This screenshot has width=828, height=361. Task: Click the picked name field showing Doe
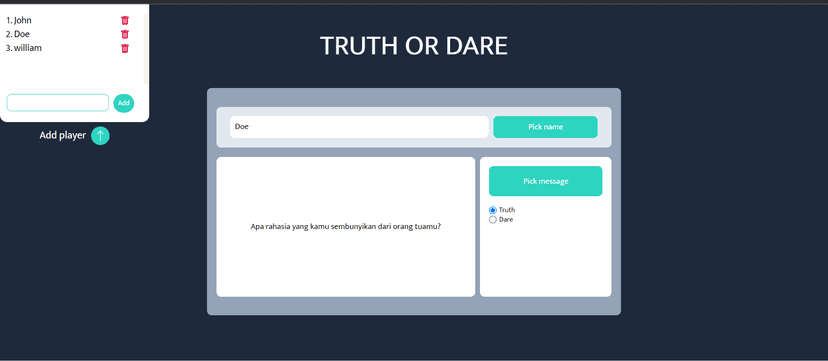tap(359, 127)
